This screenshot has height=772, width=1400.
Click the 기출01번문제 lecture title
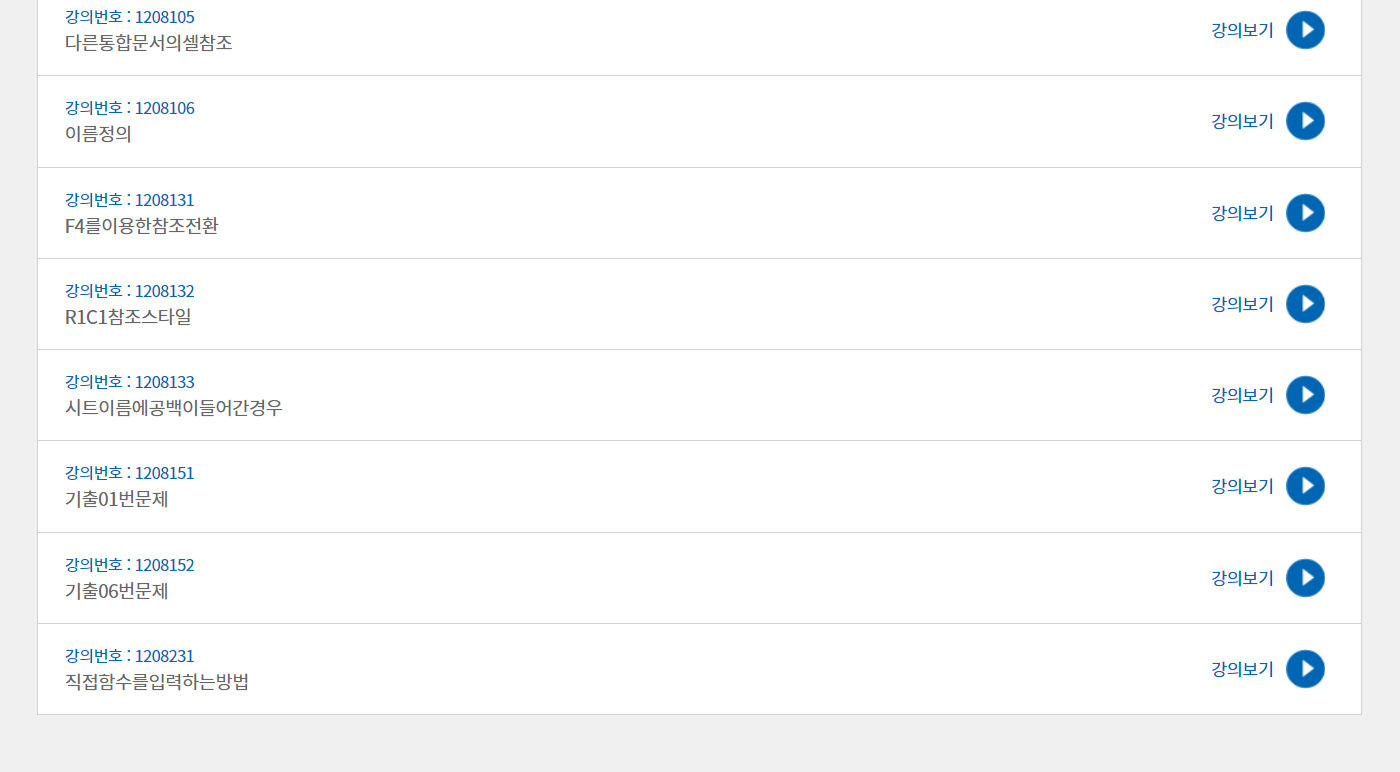(117, 499)
